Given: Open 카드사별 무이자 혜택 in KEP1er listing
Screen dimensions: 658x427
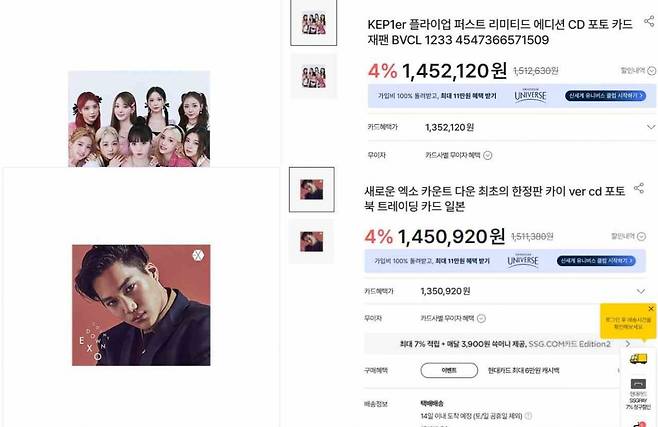Looking at the screenshot, I should coord(458,155).
